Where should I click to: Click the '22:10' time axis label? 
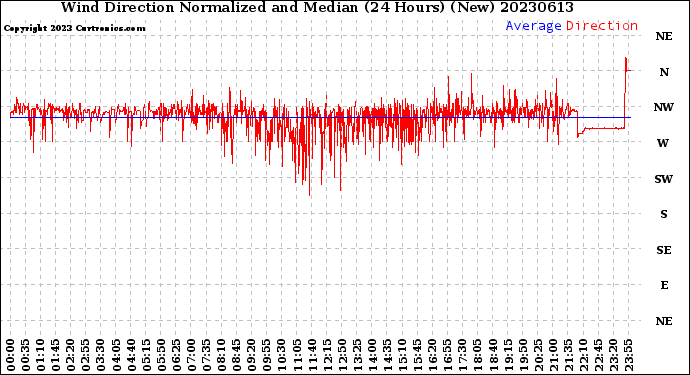coord(583,355)
